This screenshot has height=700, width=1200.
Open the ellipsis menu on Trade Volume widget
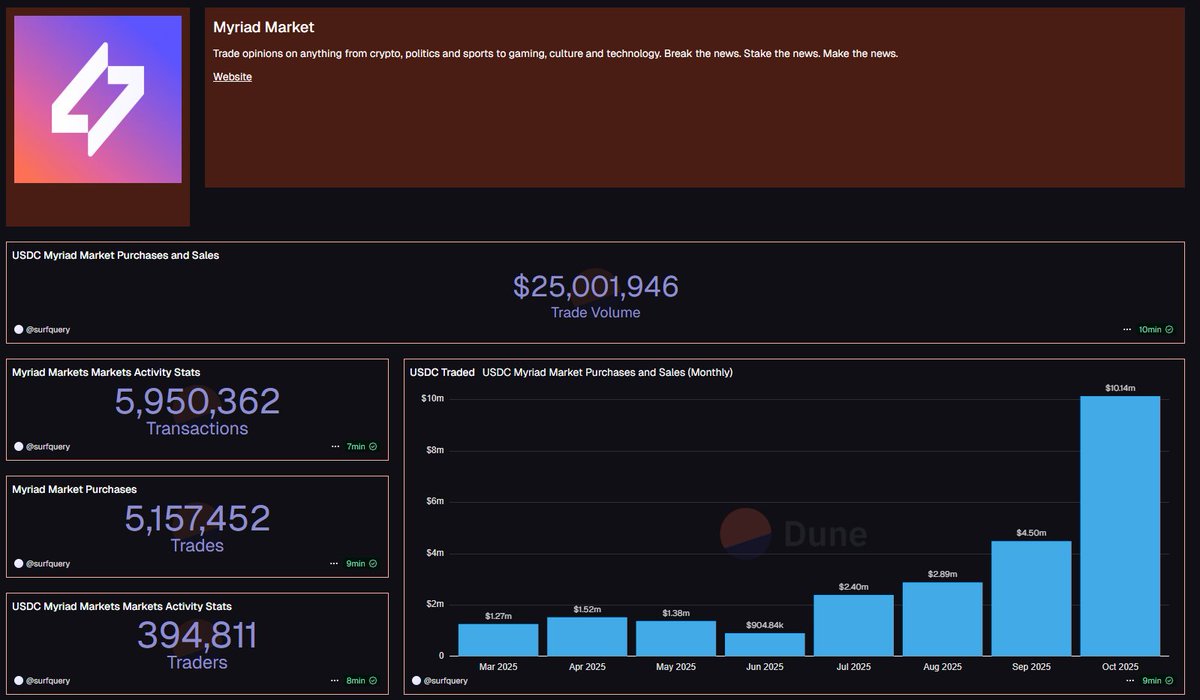click(1128, 329)
